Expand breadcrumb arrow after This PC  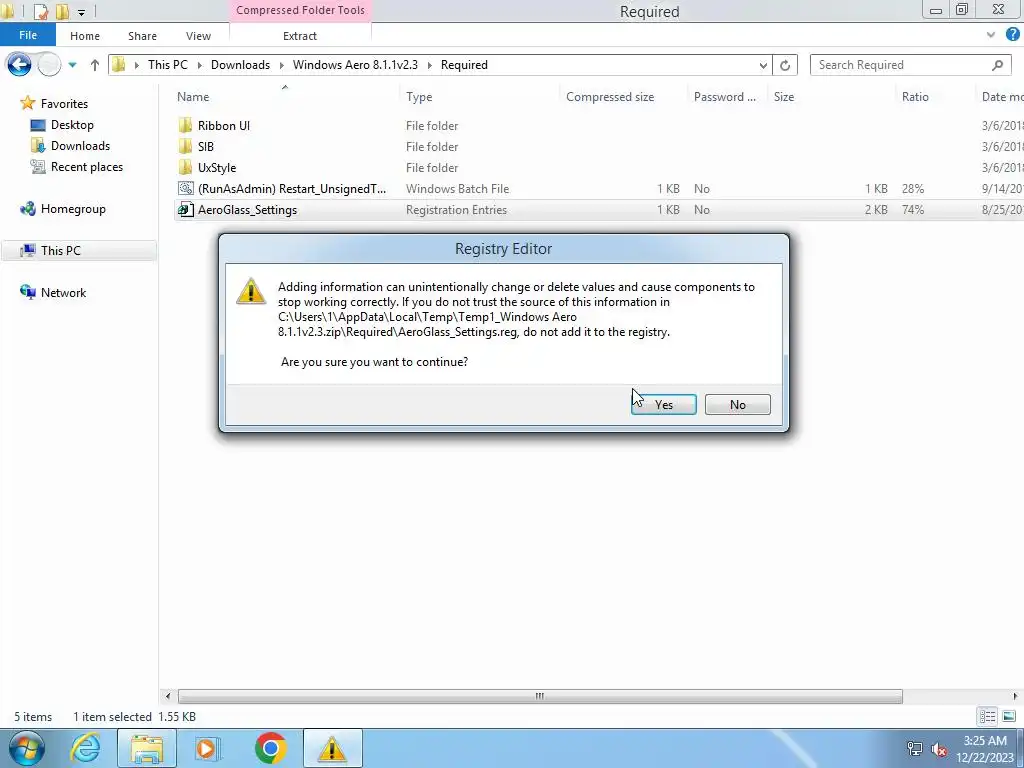[x=199, y=65]
